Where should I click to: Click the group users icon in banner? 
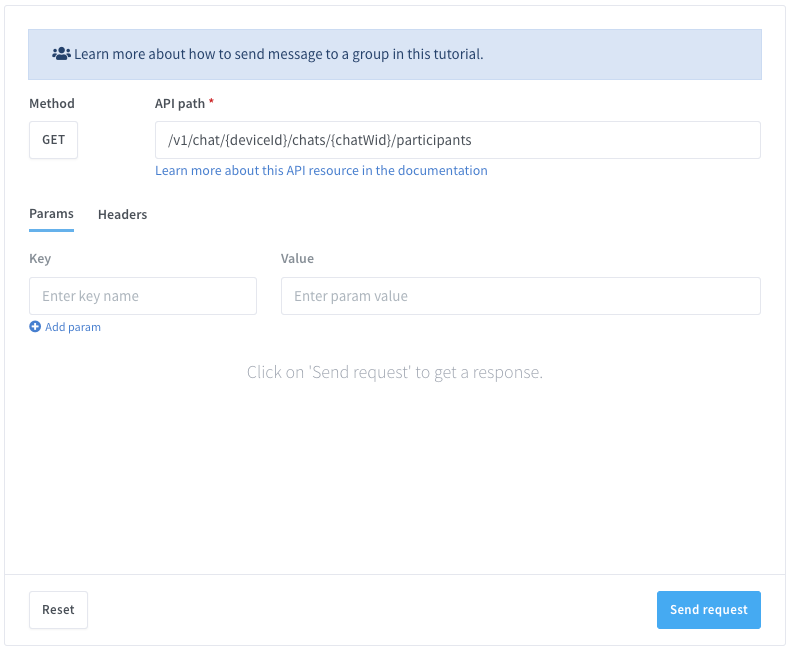61,54
